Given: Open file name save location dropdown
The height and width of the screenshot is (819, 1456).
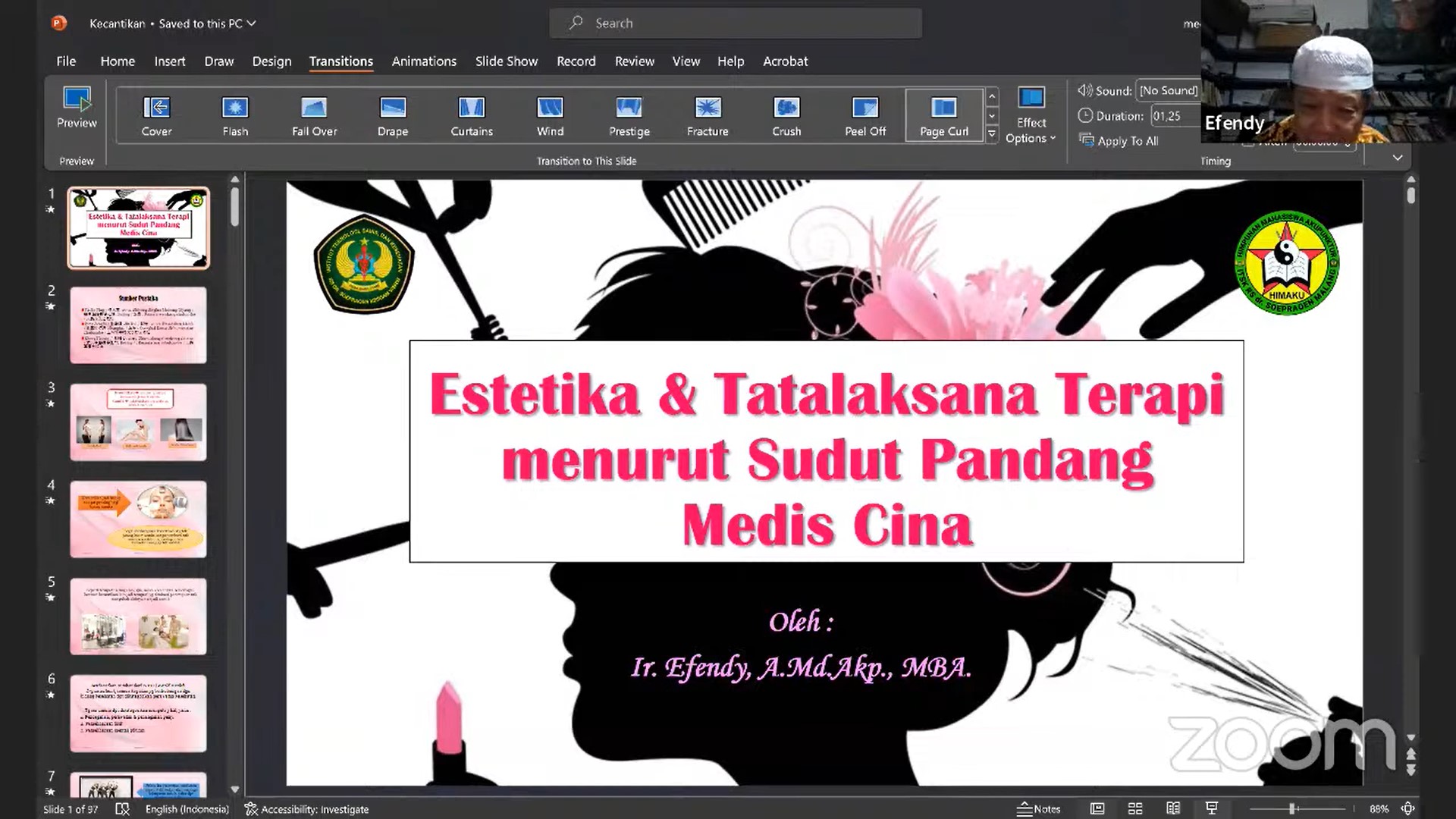Looking at the screenshot, I should pyautogui.click(x=252, y=24).
